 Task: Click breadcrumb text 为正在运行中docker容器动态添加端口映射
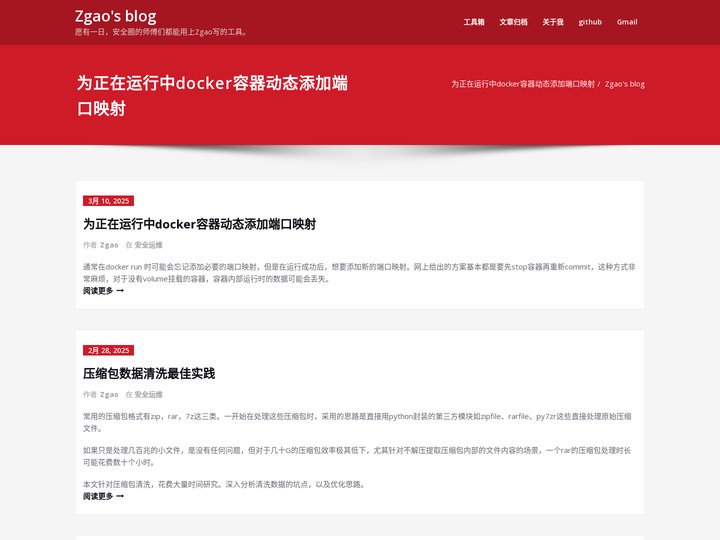click(x=523, y=84)
